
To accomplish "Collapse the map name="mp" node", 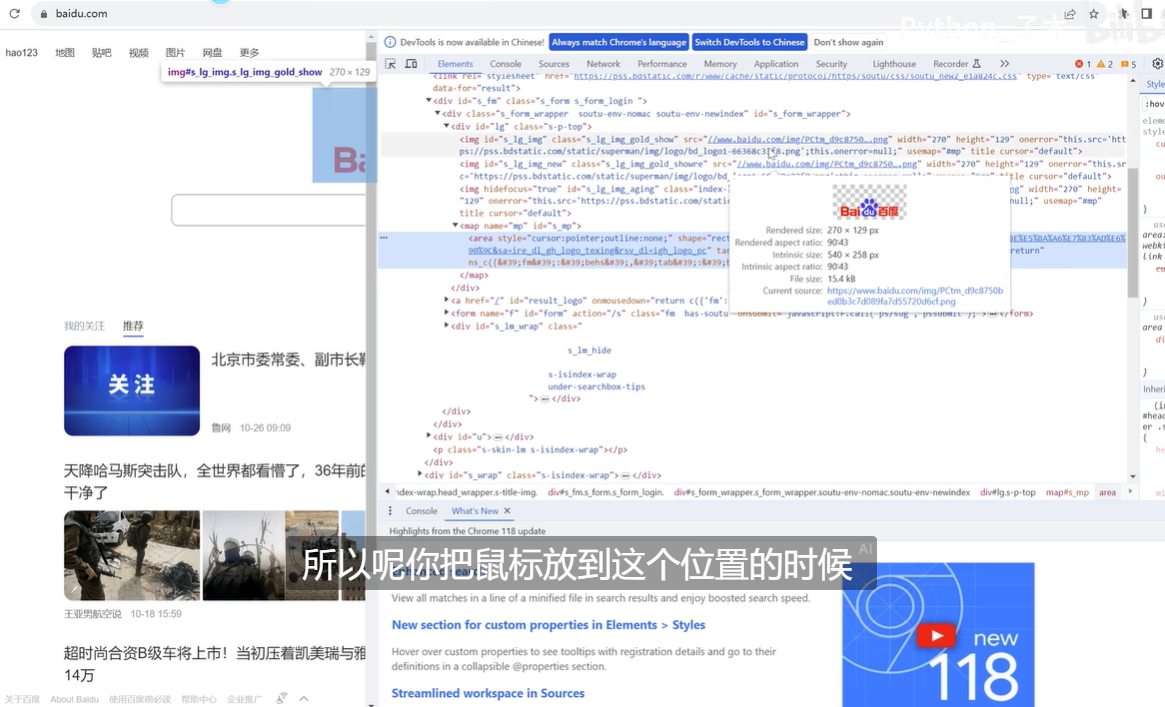I will coord(455,225).
